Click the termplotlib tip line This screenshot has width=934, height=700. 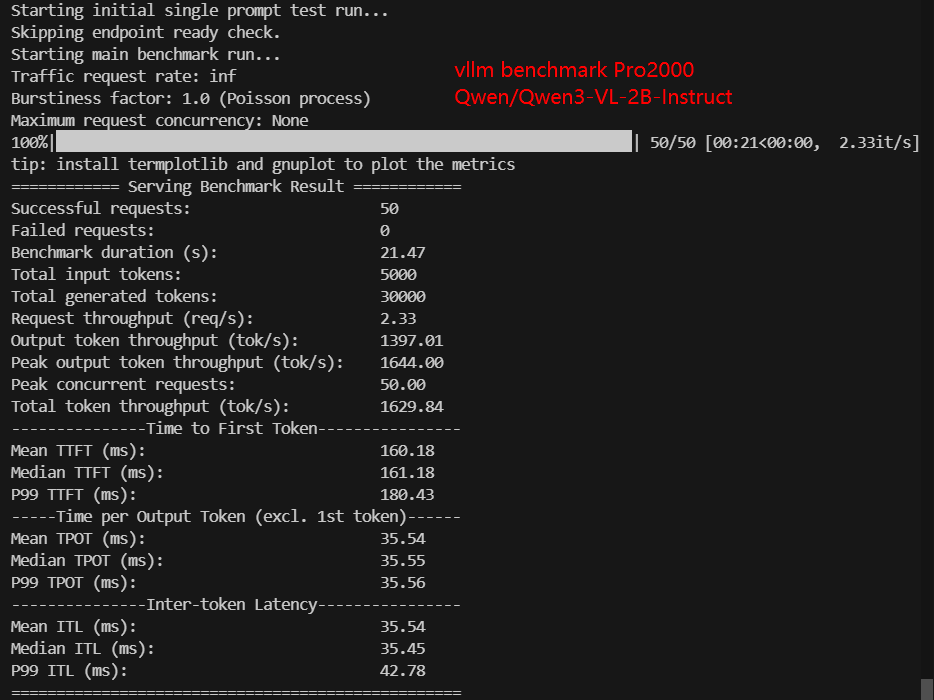263,164
